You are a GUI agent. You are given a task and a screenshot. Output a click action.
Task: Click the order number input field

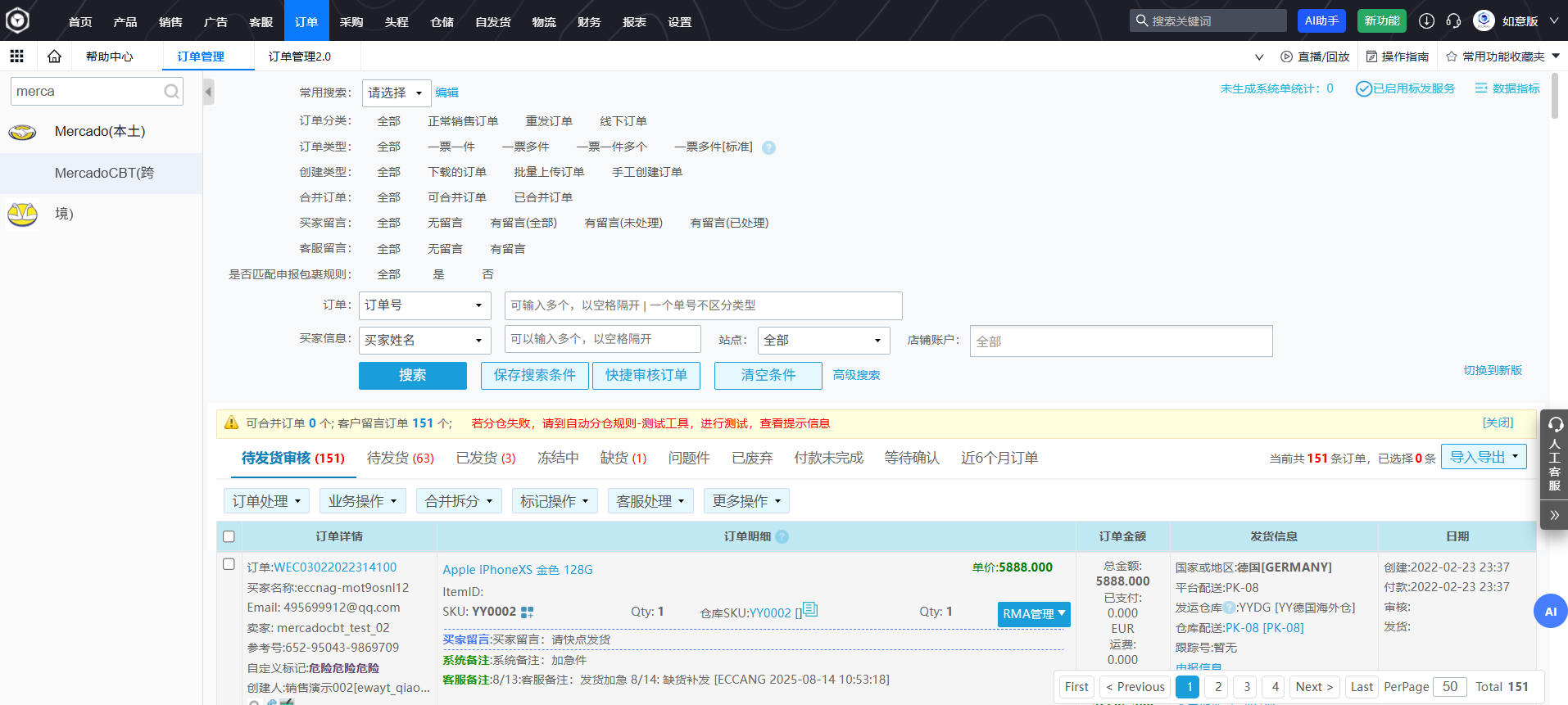[703, 305]
